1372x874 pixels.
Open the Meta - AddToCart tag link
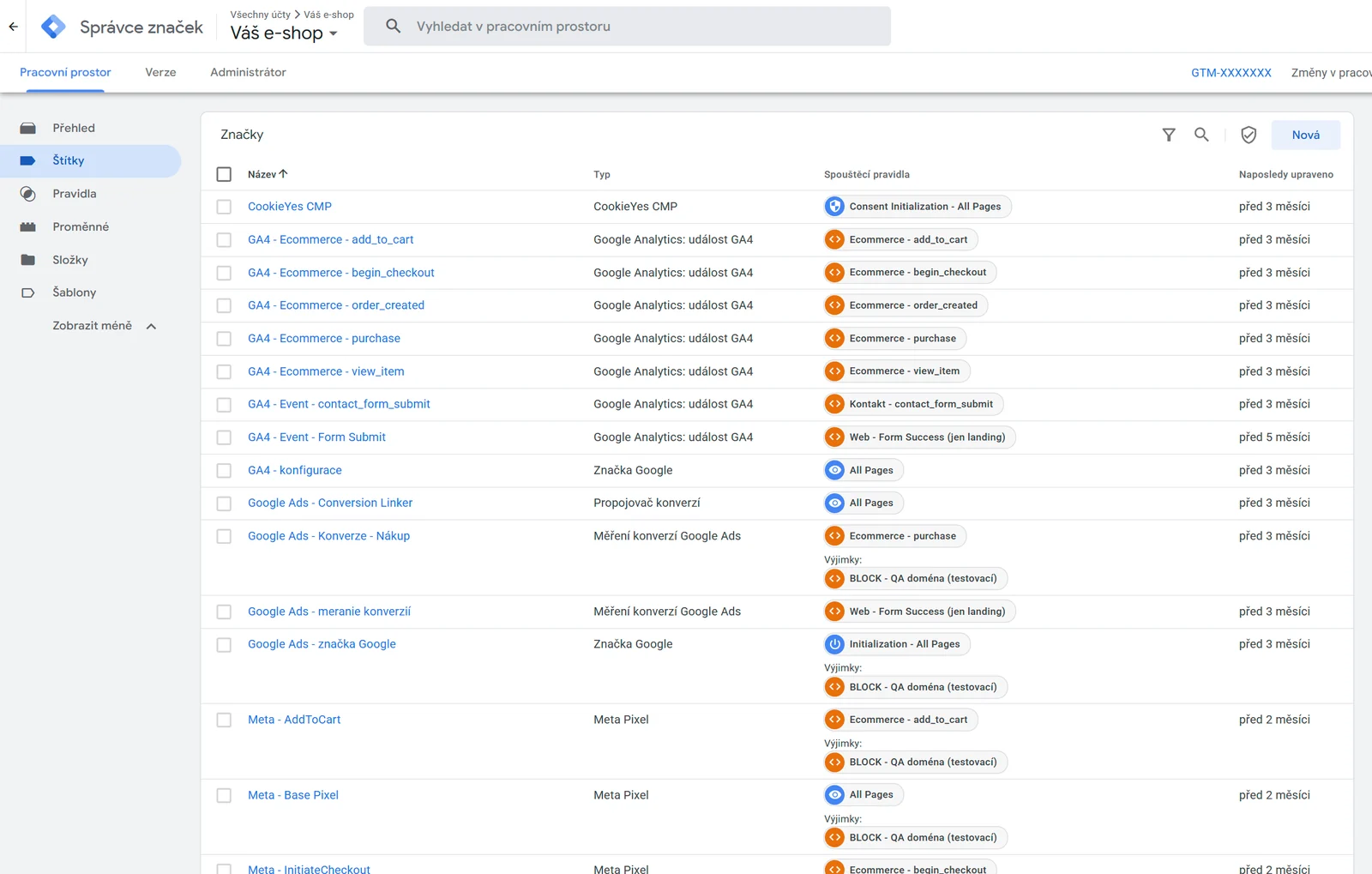coord(294,720)
